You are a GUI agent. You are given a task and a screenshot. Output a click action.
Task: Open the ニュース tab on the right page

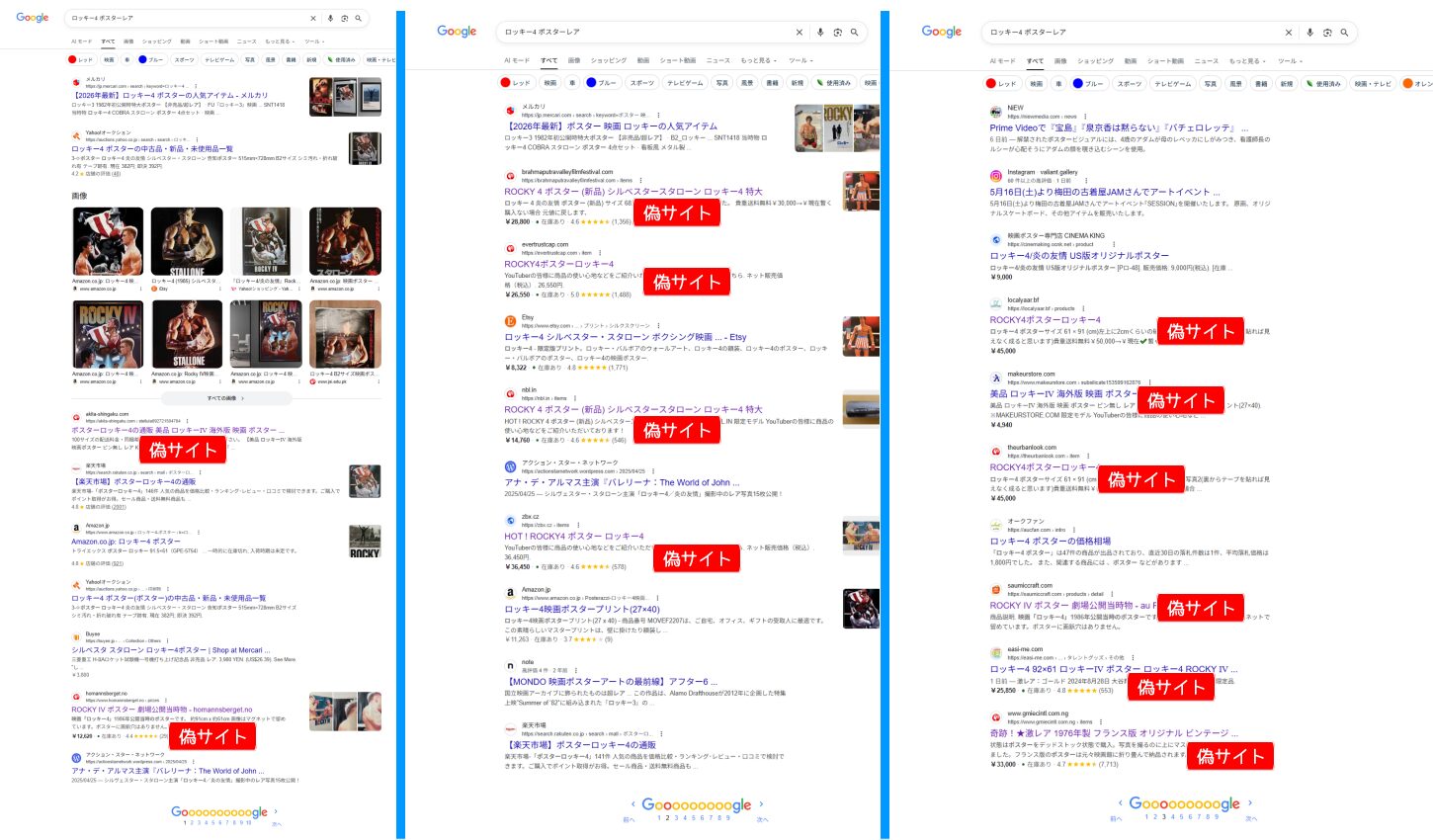(1207, 60)
